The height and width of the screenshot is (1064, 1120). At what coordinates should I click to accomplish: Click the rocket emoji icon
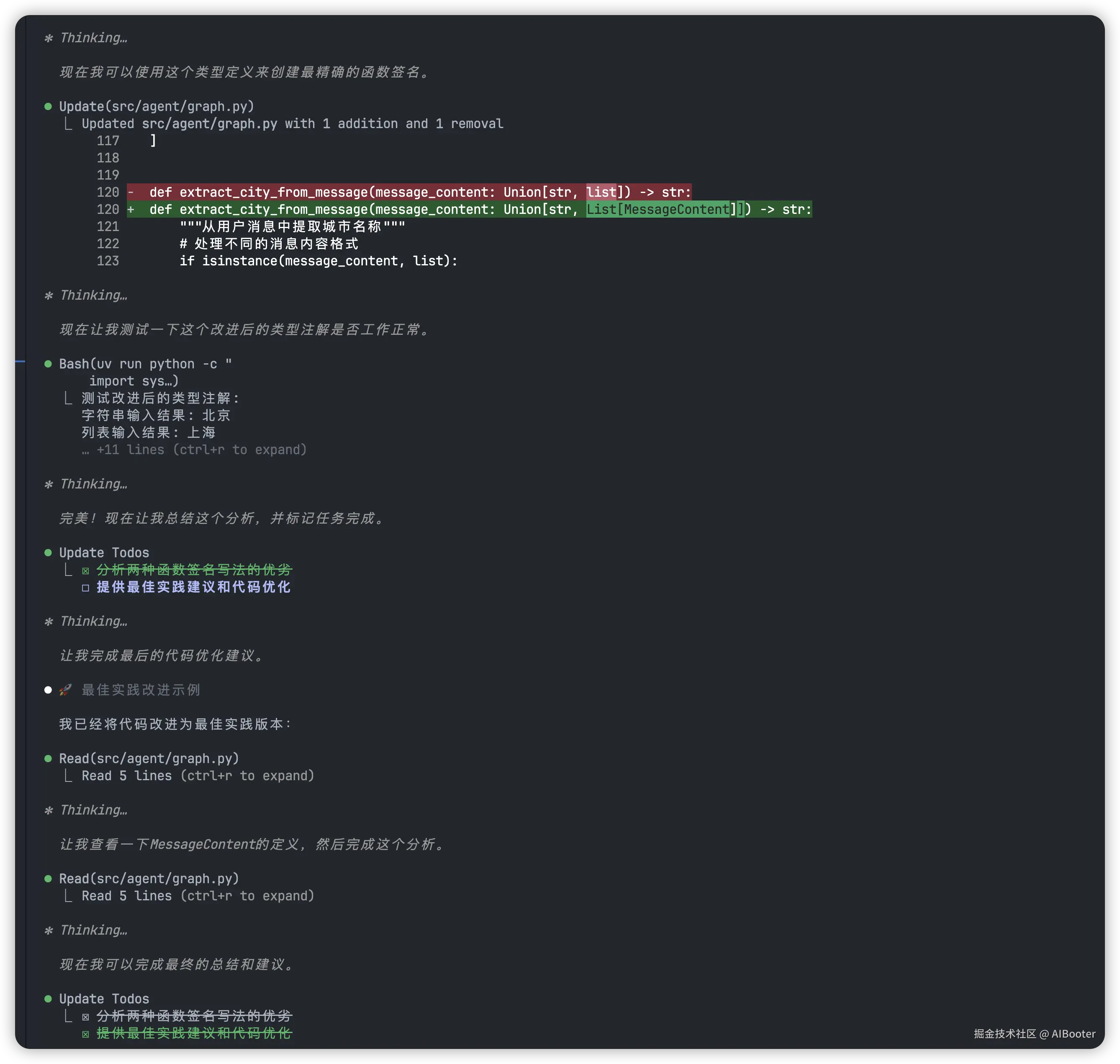point(66,690)
